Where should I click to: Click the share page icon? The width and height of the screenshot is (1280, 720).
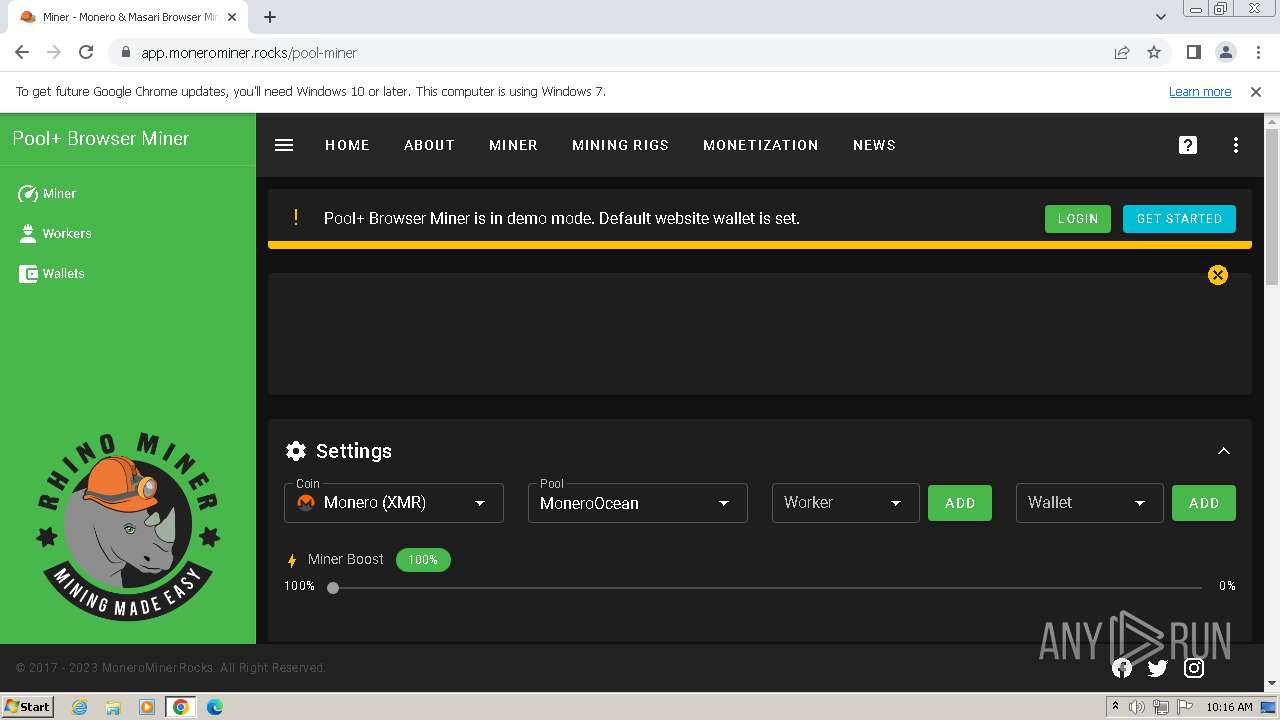(1122, 52)
